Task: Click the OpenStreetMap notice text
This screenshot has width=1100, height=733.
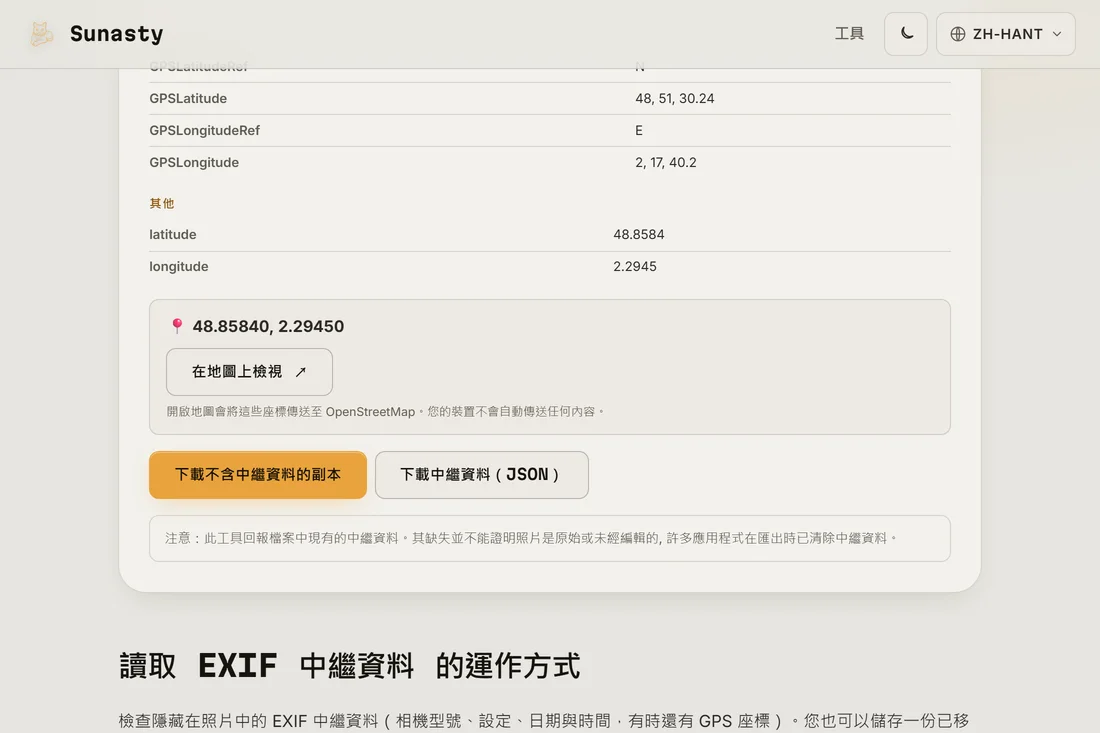Action: 385,412
